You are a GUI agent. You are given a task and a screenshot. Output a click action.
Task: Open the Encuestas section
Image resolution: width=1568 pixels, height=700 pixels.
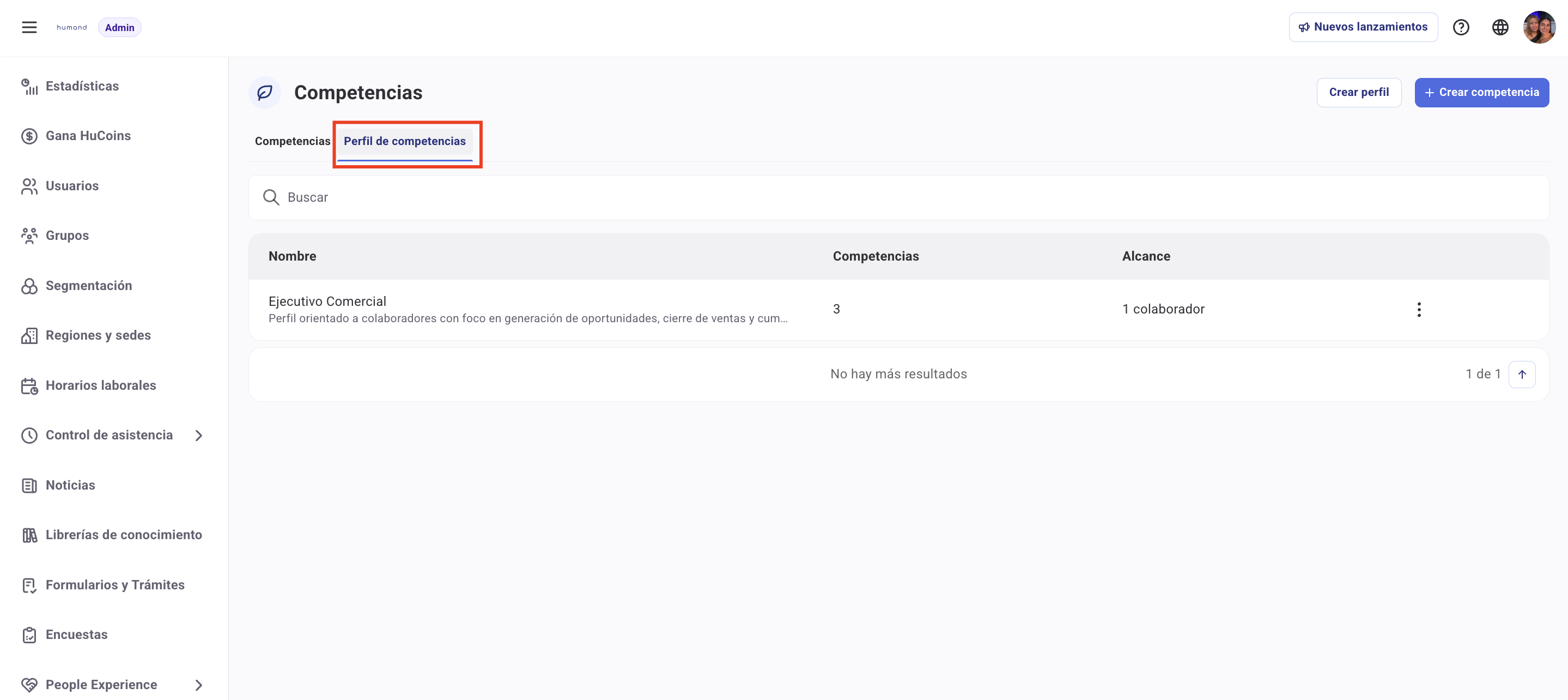[x=76, y=634]
